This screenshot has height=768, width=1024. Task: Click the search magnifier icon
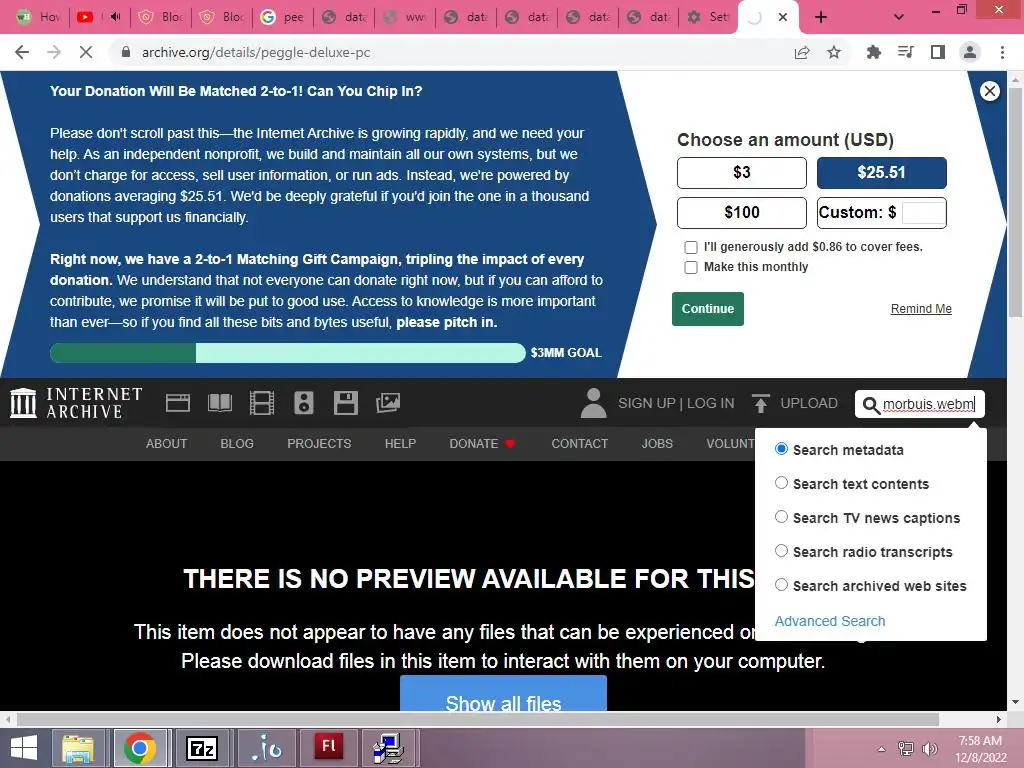coord(871,405)
